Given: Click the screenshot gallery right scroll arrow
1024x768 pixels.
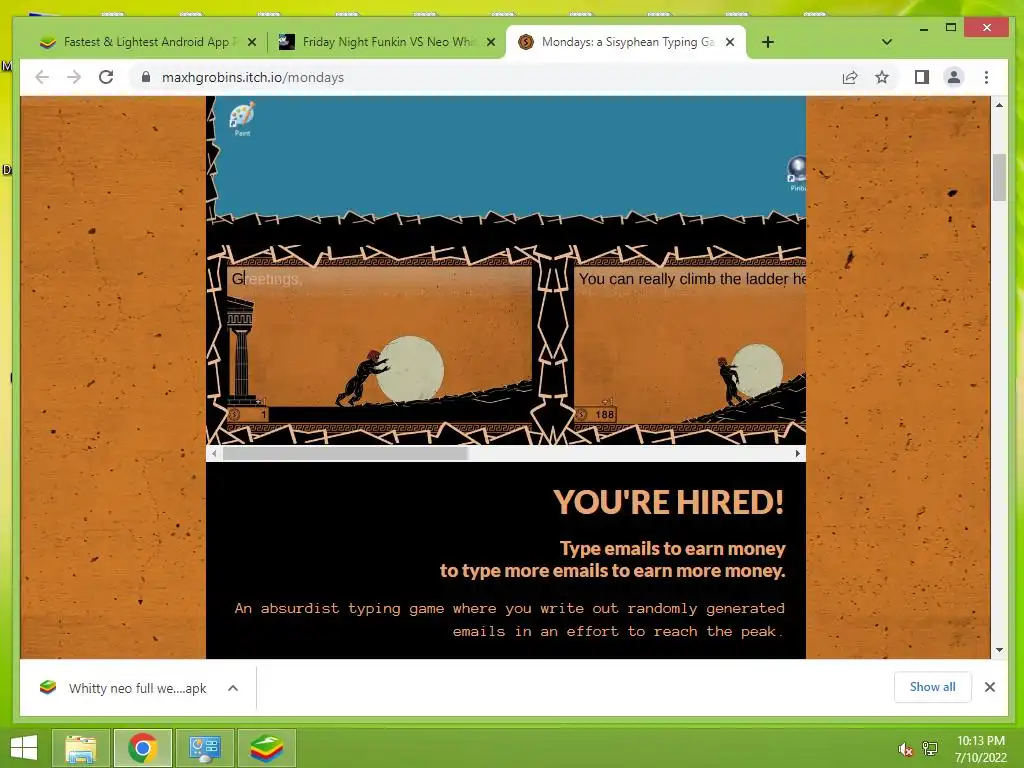Looking at the screenshot, I should 797,453.
